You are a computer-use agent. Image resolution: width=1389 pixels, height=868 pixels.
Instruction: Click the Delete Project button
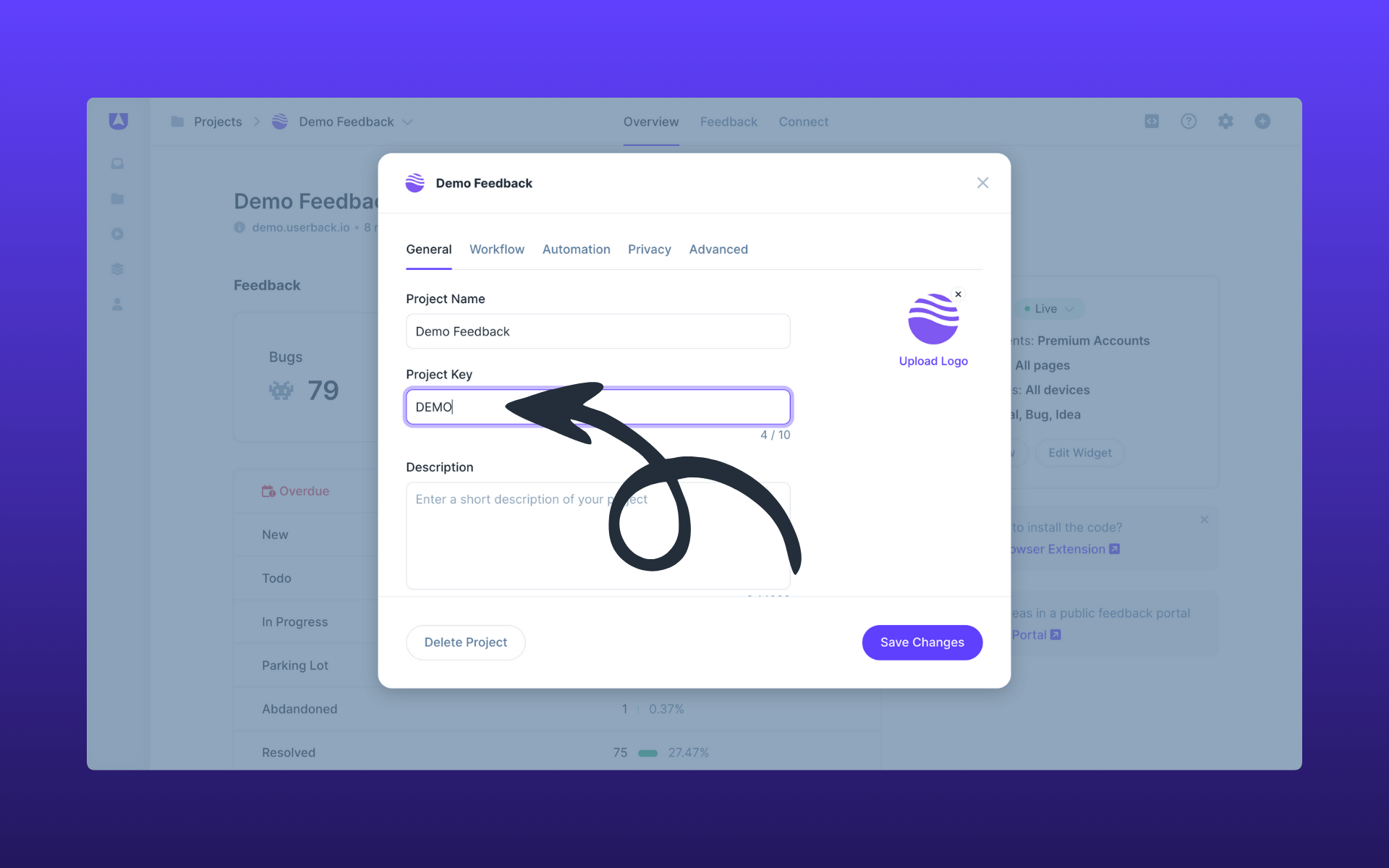(x=465, y=642)
